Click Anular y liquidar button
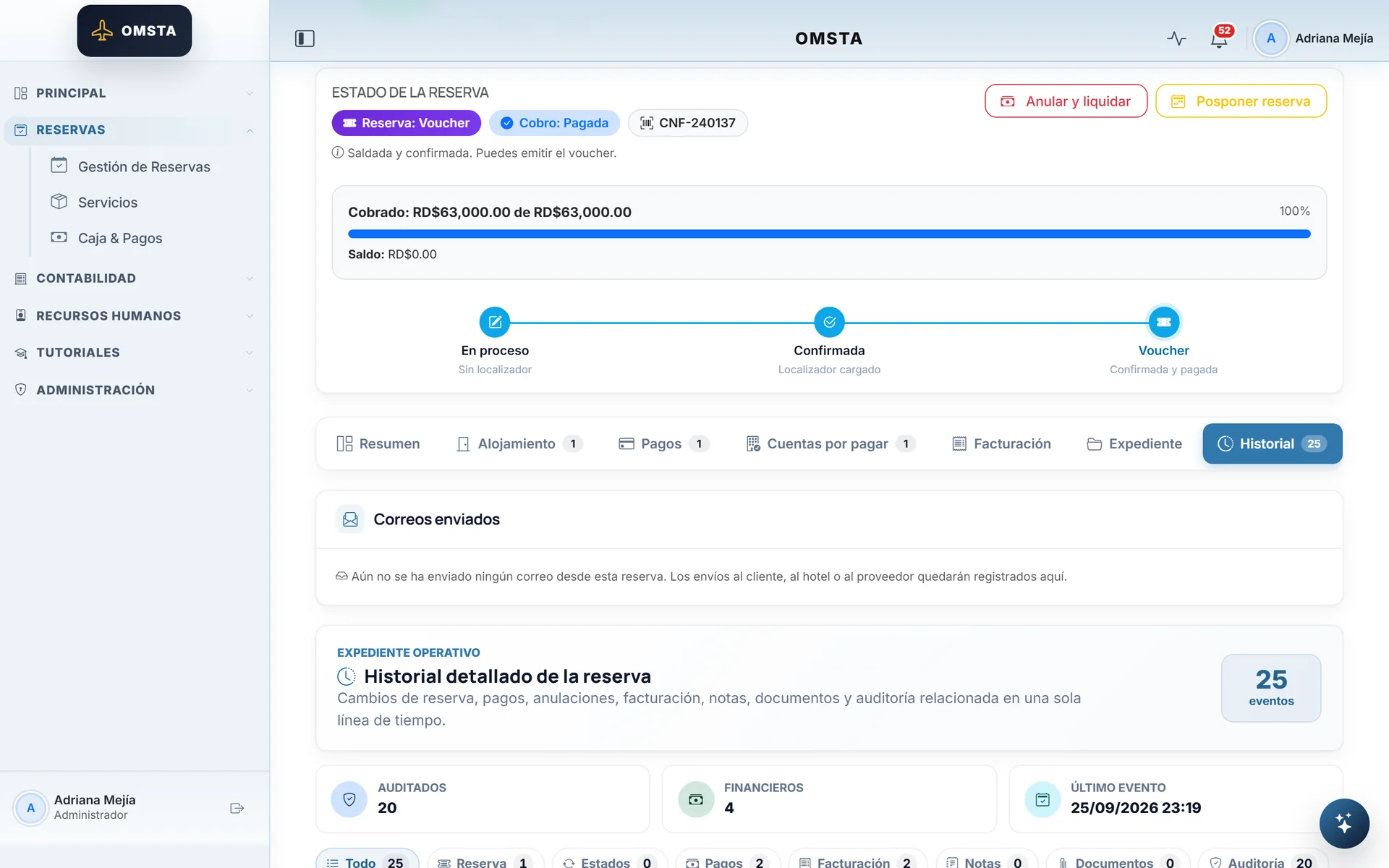Image resolution: width=1389 pixels, height=868 pixels. [1066, 101]
